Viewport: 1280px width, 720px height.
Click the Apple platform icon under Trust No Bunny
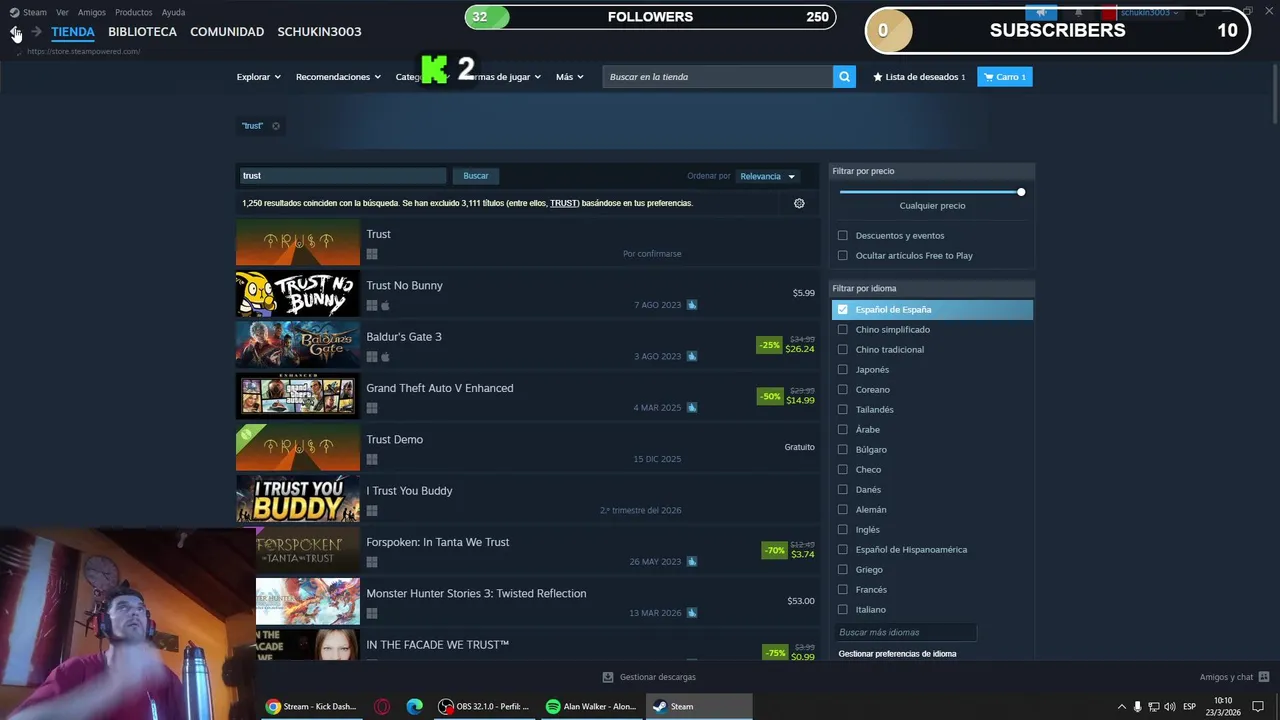coord(385,305)
